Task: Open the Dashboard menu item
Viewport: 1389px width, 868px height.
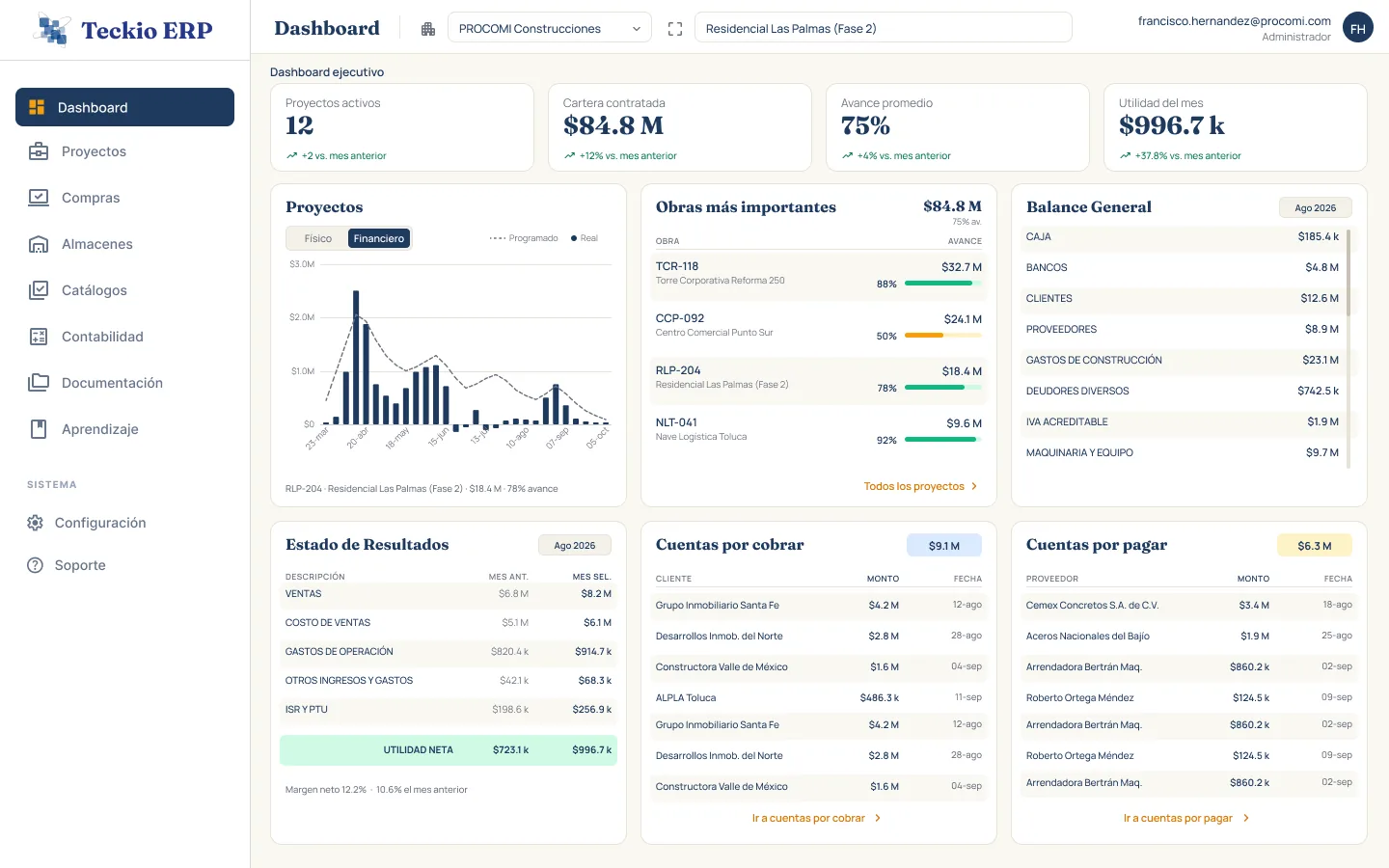Action: click(124, 107)
